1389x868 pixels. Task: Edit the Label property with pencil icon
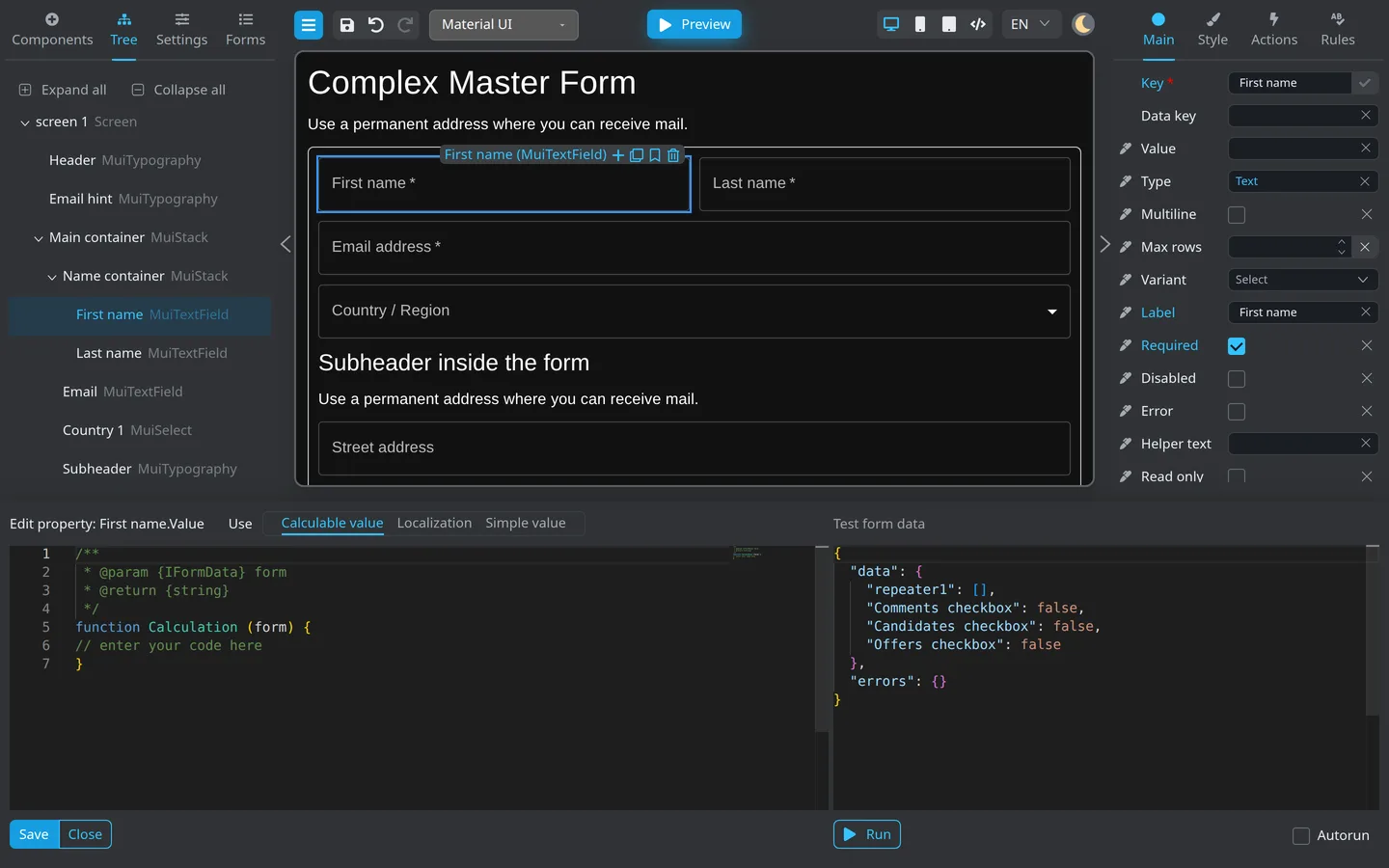click(x=1126, y=312)
